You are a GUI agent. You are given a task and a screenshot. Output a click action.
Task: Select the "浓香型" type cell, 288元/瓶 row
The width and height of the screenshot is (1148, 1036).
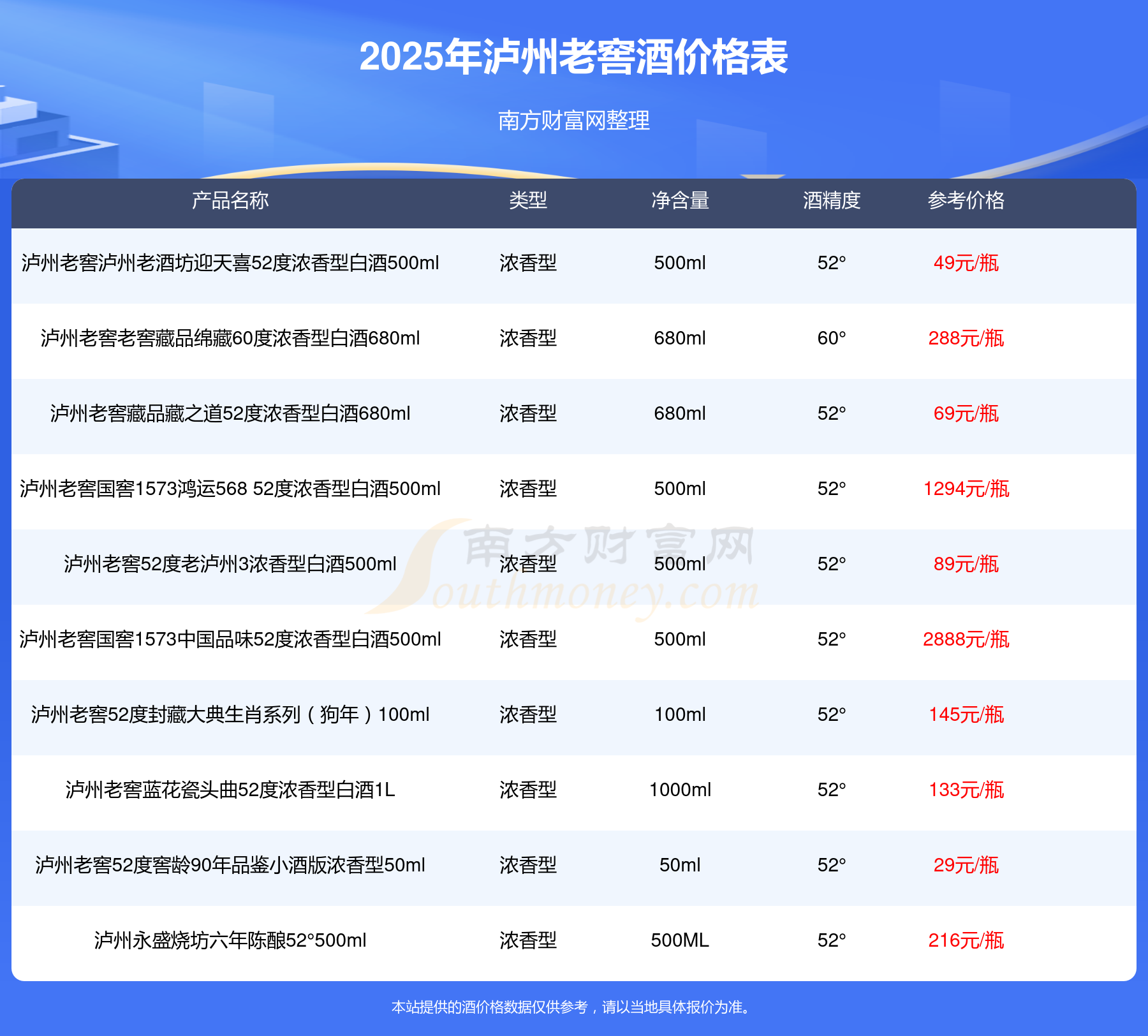tap(528, 338)
